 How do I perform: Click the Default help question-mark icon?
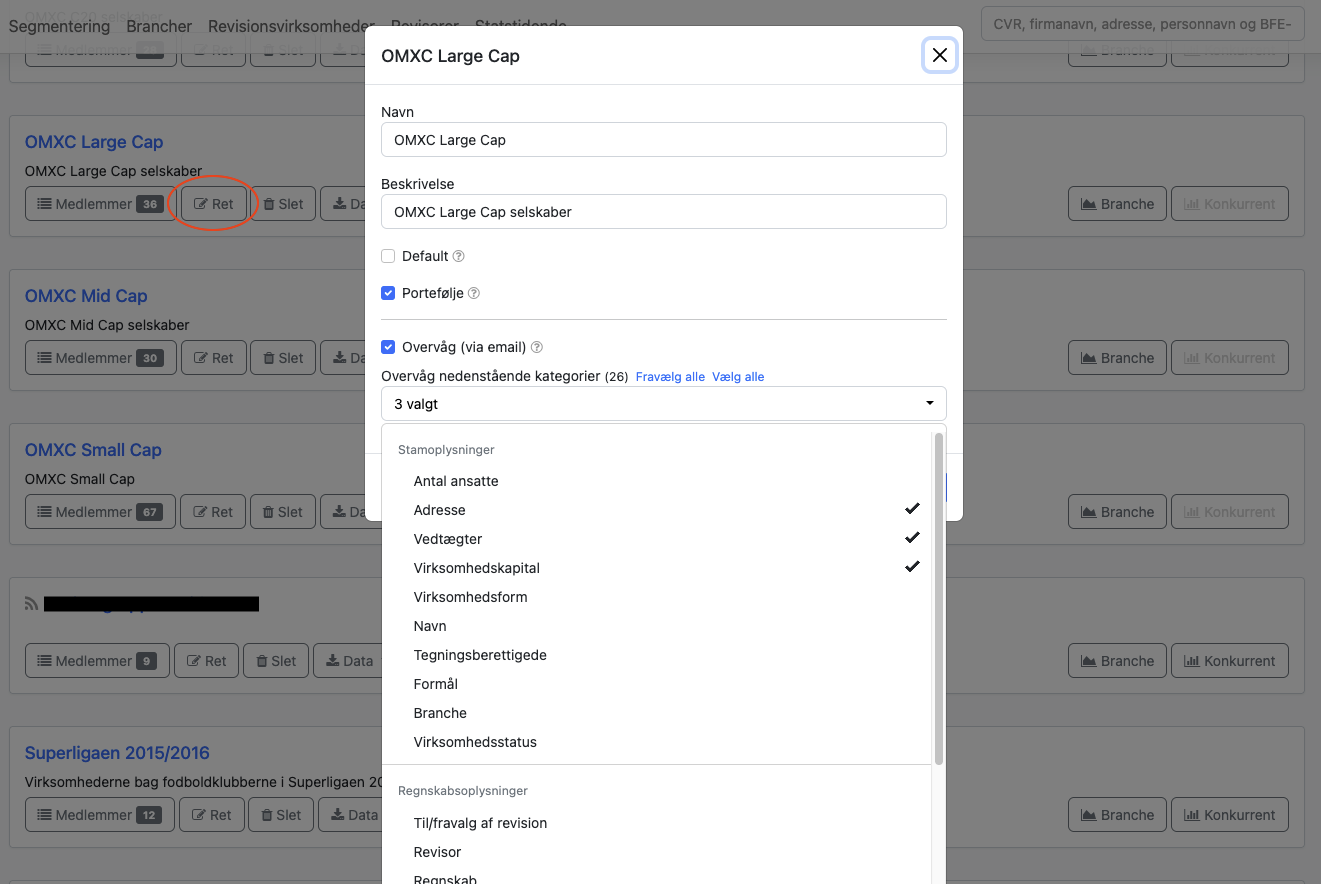[459, 257]
